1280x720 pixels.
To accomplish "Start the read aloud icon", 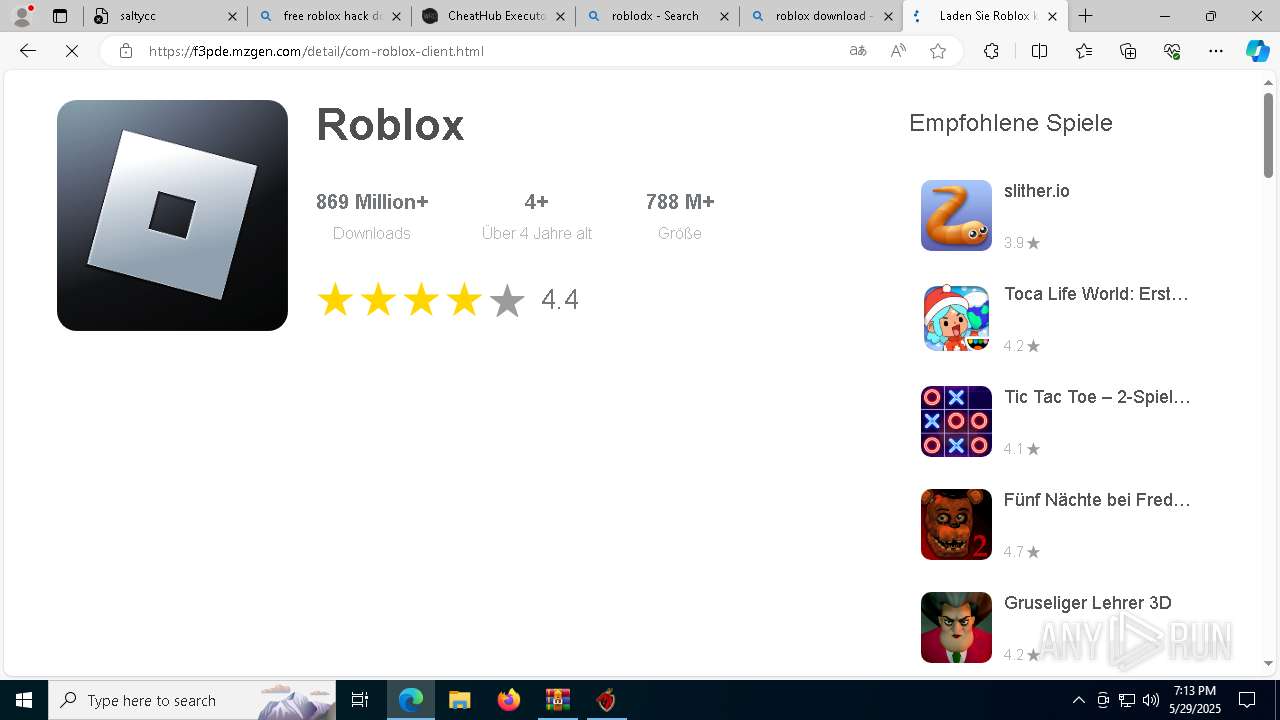I will click(x=898, y=51).
